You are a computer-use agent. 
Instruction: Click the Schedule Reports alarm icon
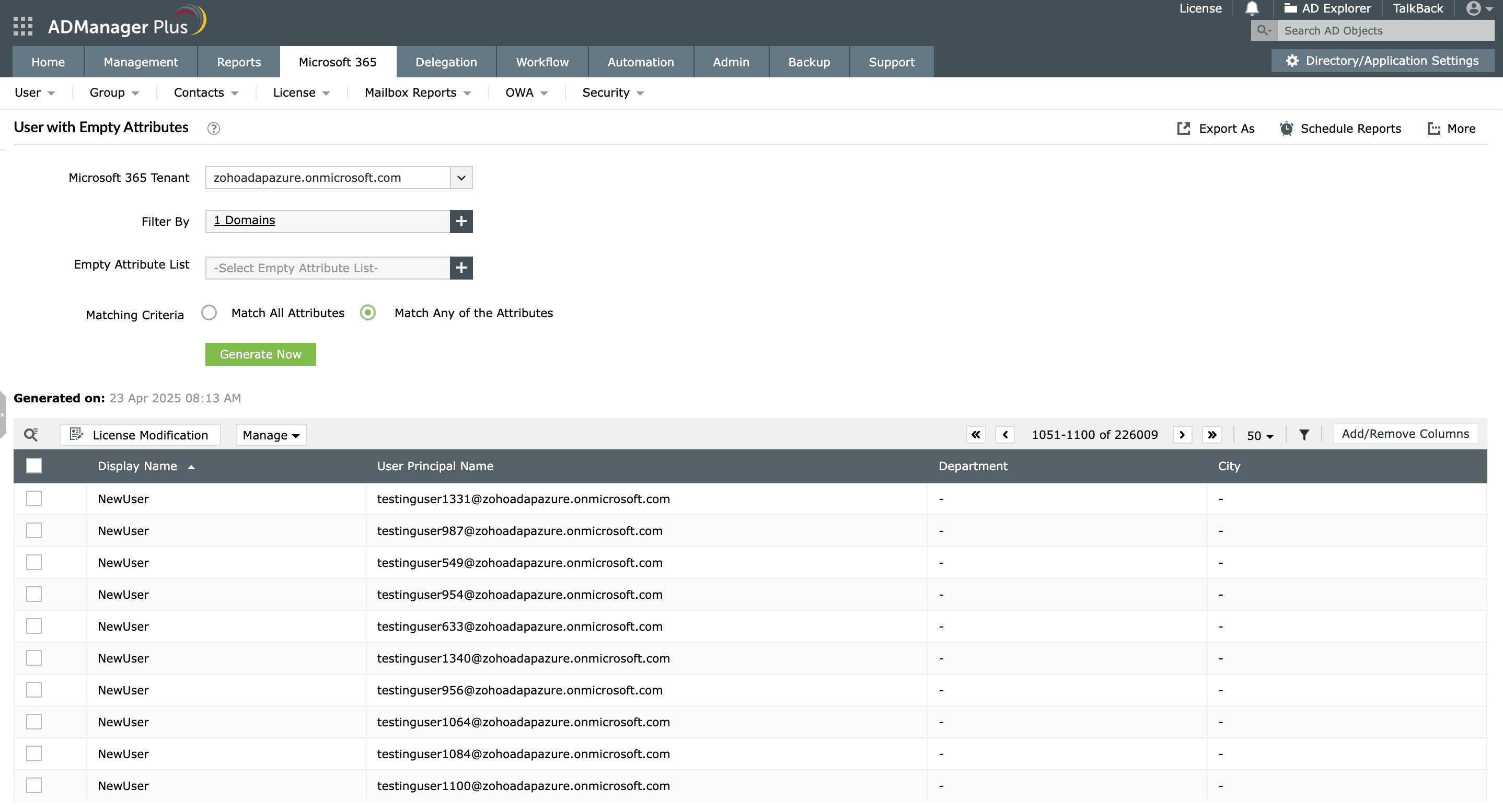1286,129
